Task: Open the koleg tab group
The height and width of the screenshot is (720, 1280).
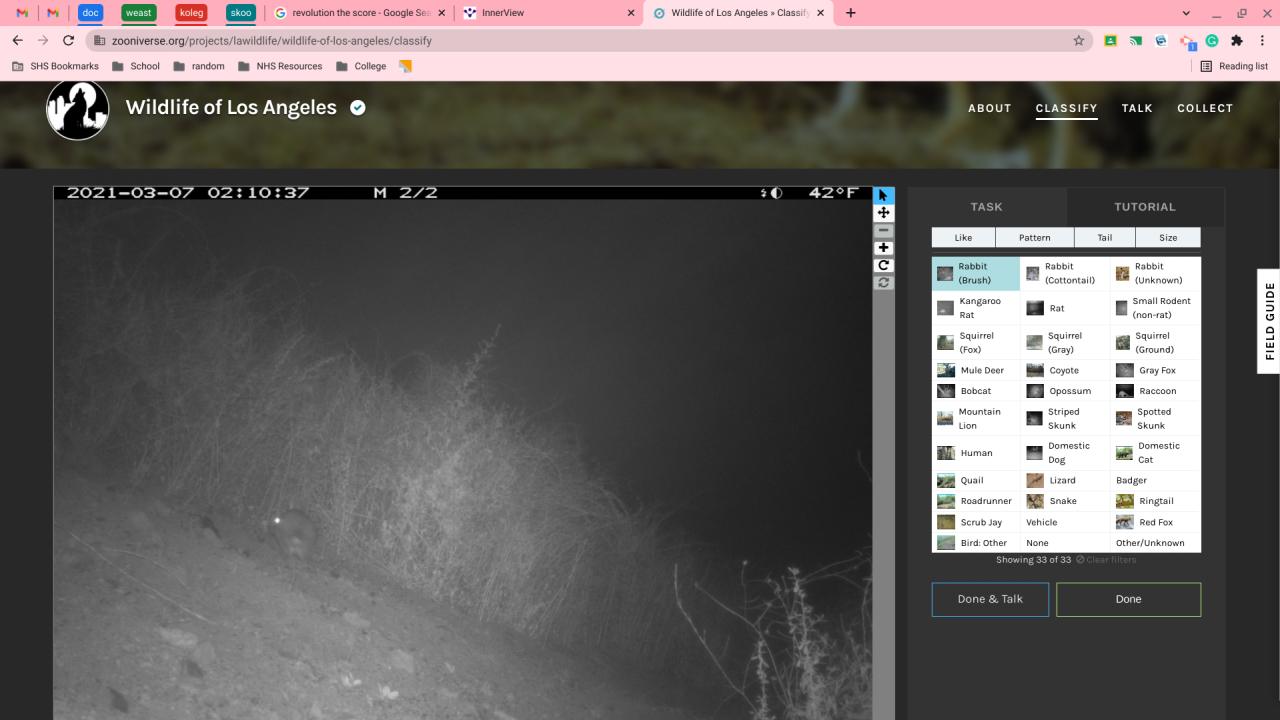Action: click(x=191, y=13)
